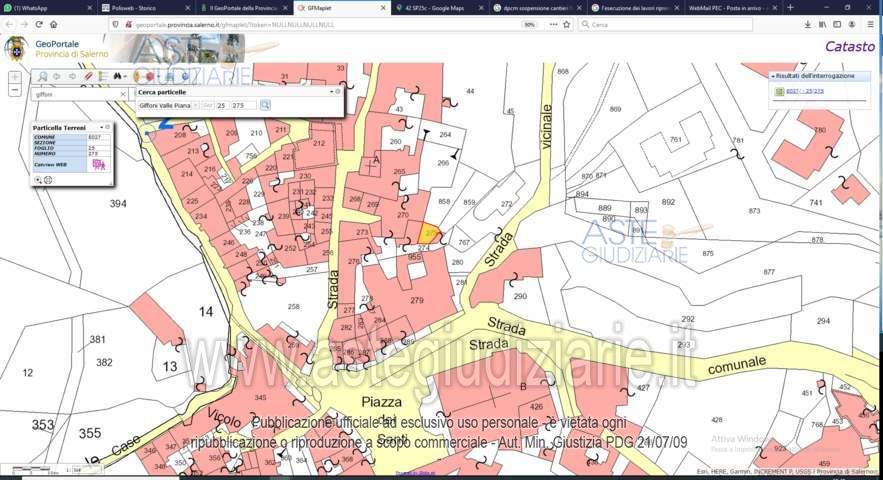
Task: Clear the giffoni search text box
Action: pyautogui.click(x=123, y=94)
